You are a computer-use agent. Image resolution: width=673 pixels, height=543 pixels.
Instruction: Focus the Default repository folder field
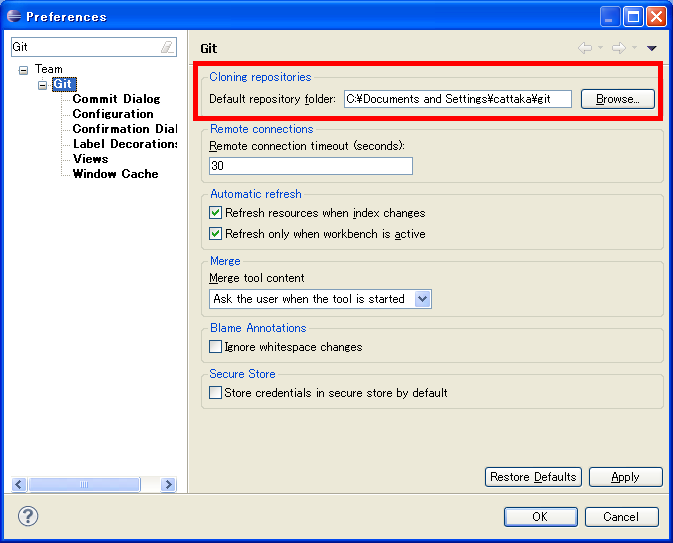[458, 99]
